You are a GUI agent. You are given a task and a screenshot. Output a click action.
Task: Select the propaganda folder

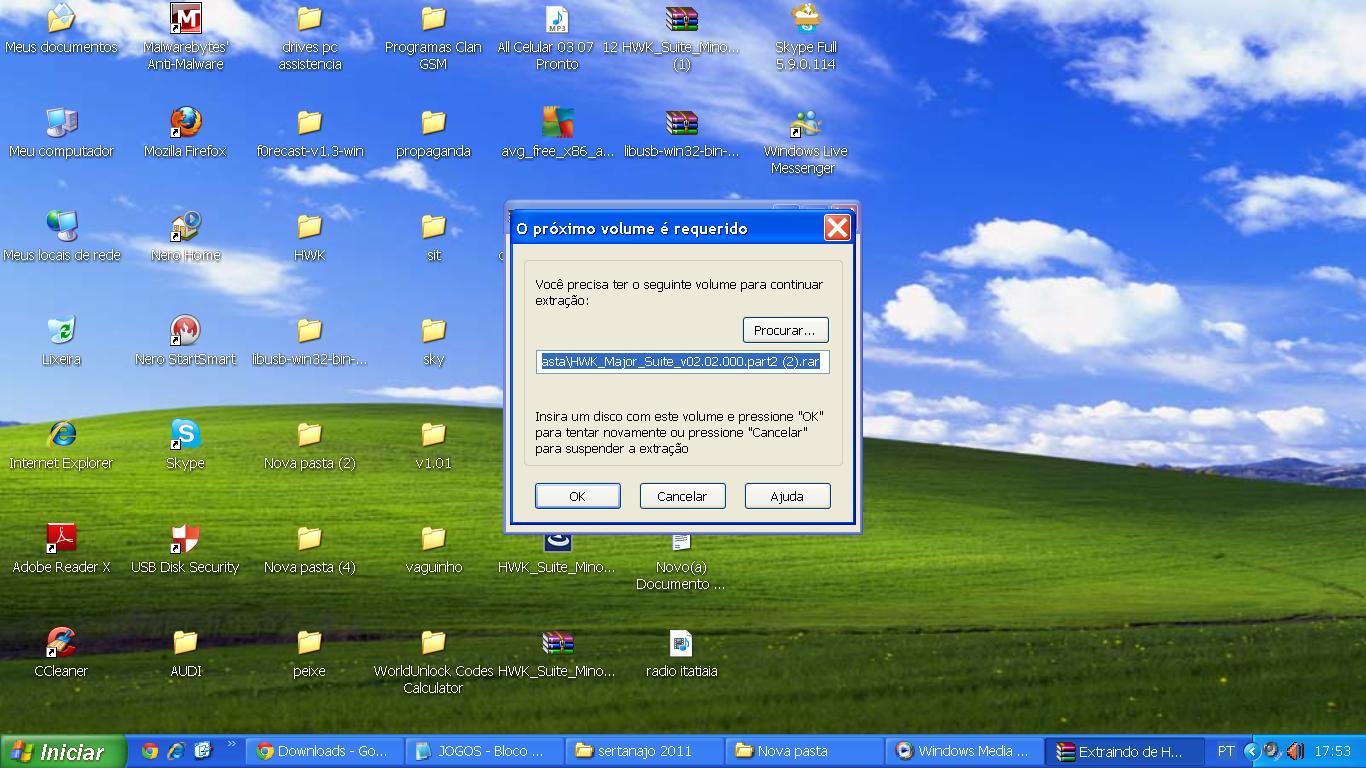coord(433,133)
